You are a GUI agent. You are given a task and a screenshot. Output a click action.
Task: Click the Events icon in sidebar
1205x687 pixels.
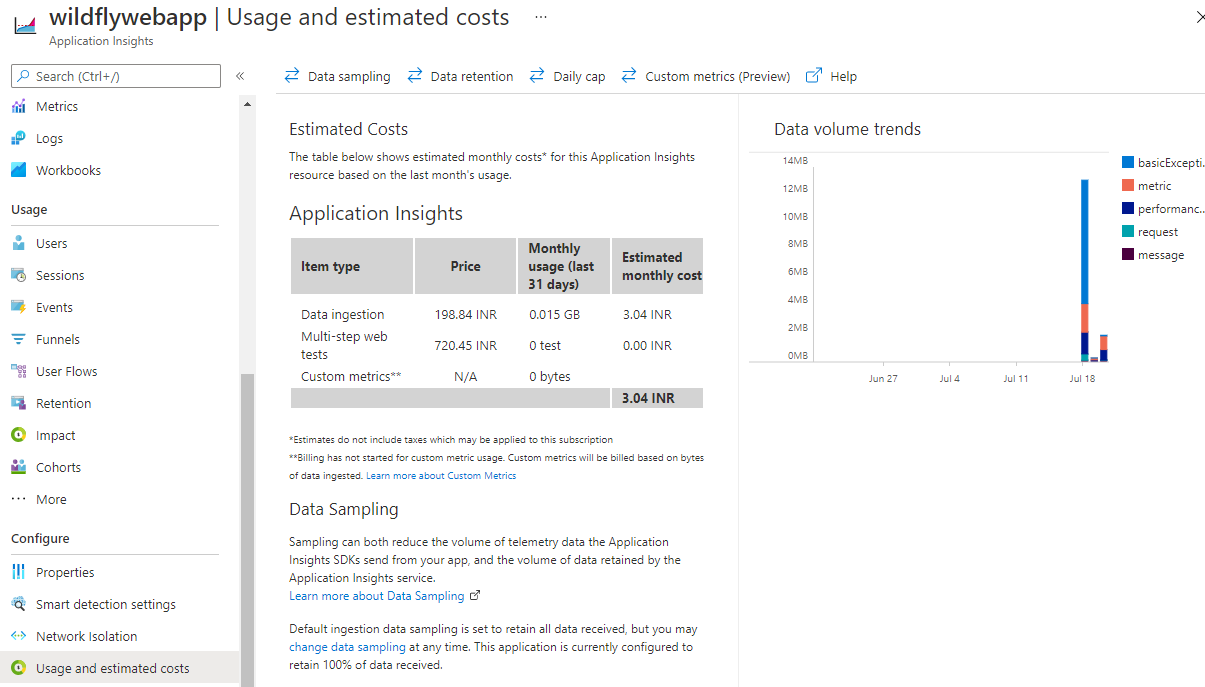[19, 308]
